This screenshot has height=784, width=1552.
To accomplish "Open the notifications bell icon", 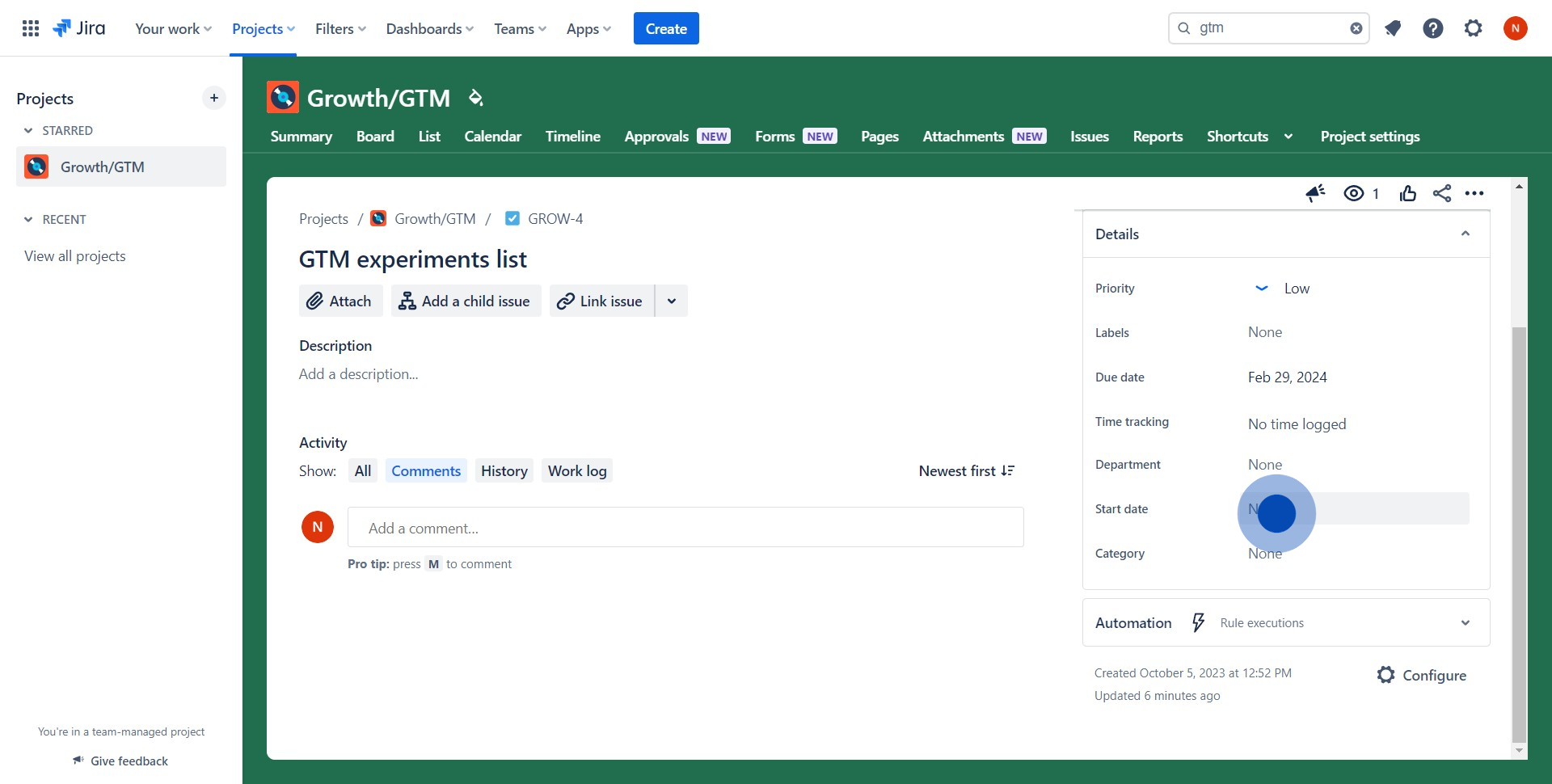I will click(x=1393, y=28).
